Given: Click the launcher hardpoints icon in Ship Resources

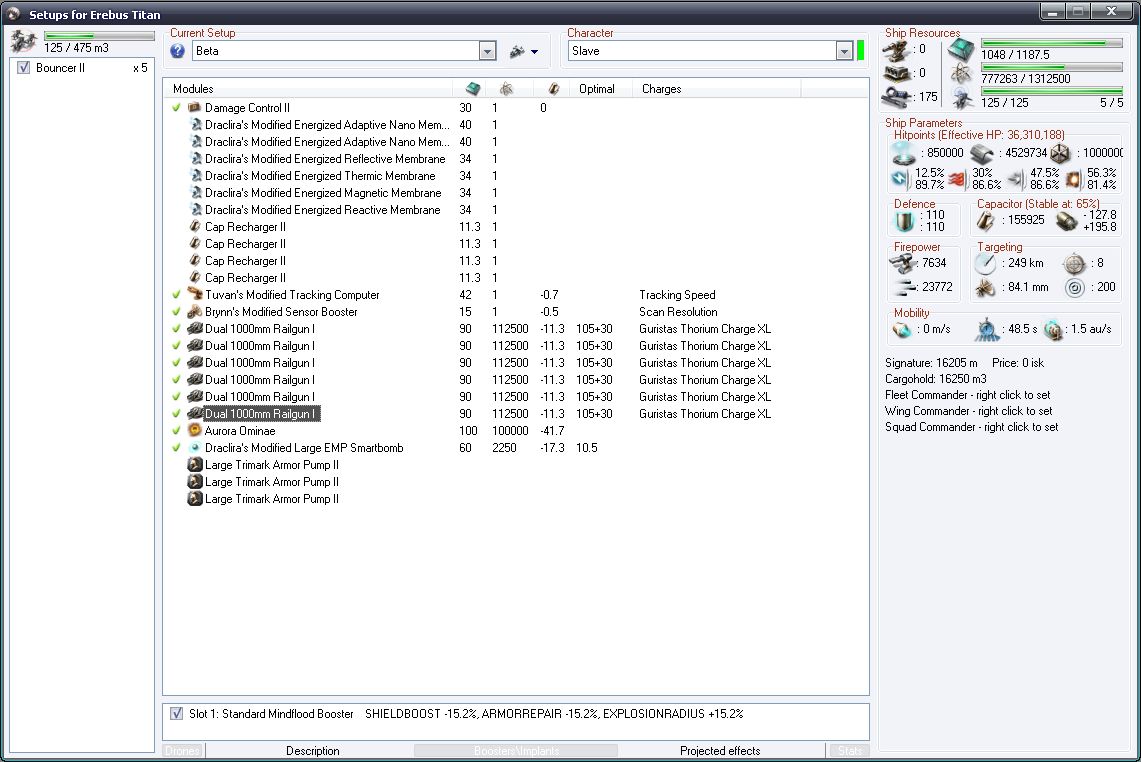Looking at the screenshot, I should point(896,74).
